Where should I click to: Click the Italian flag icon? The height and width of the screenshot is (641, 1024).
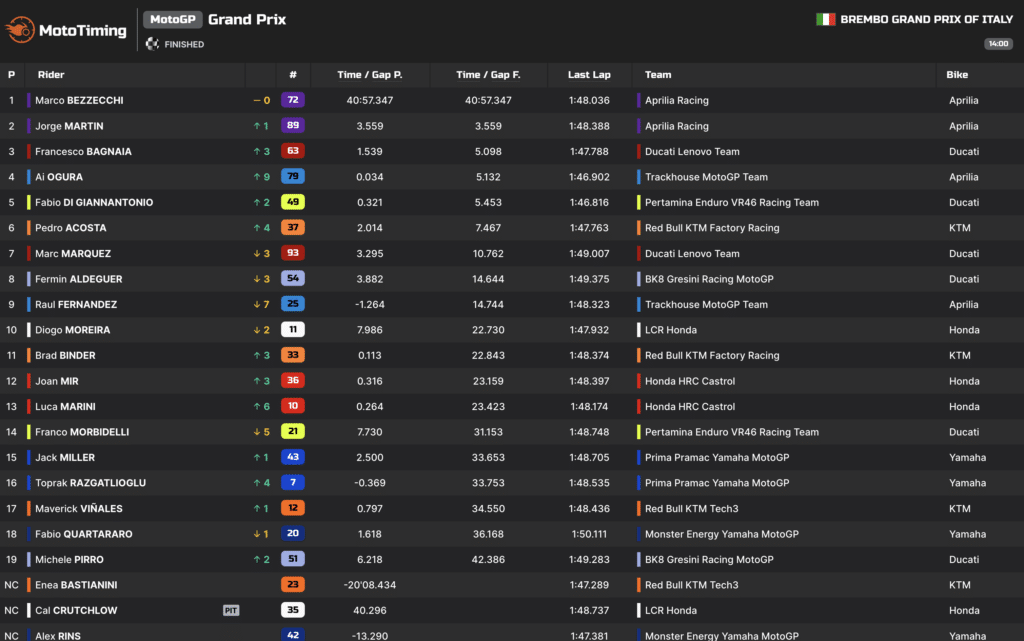[825, 20]
